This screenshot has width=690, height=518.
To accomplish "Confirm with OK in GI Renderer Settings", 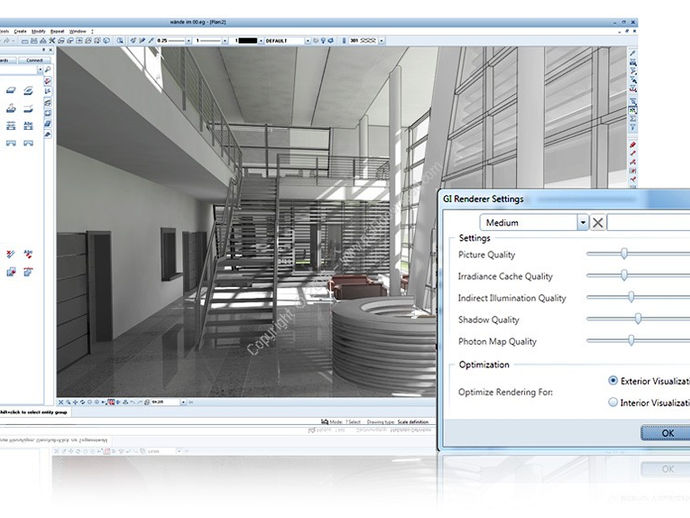I will coord(666,433).
